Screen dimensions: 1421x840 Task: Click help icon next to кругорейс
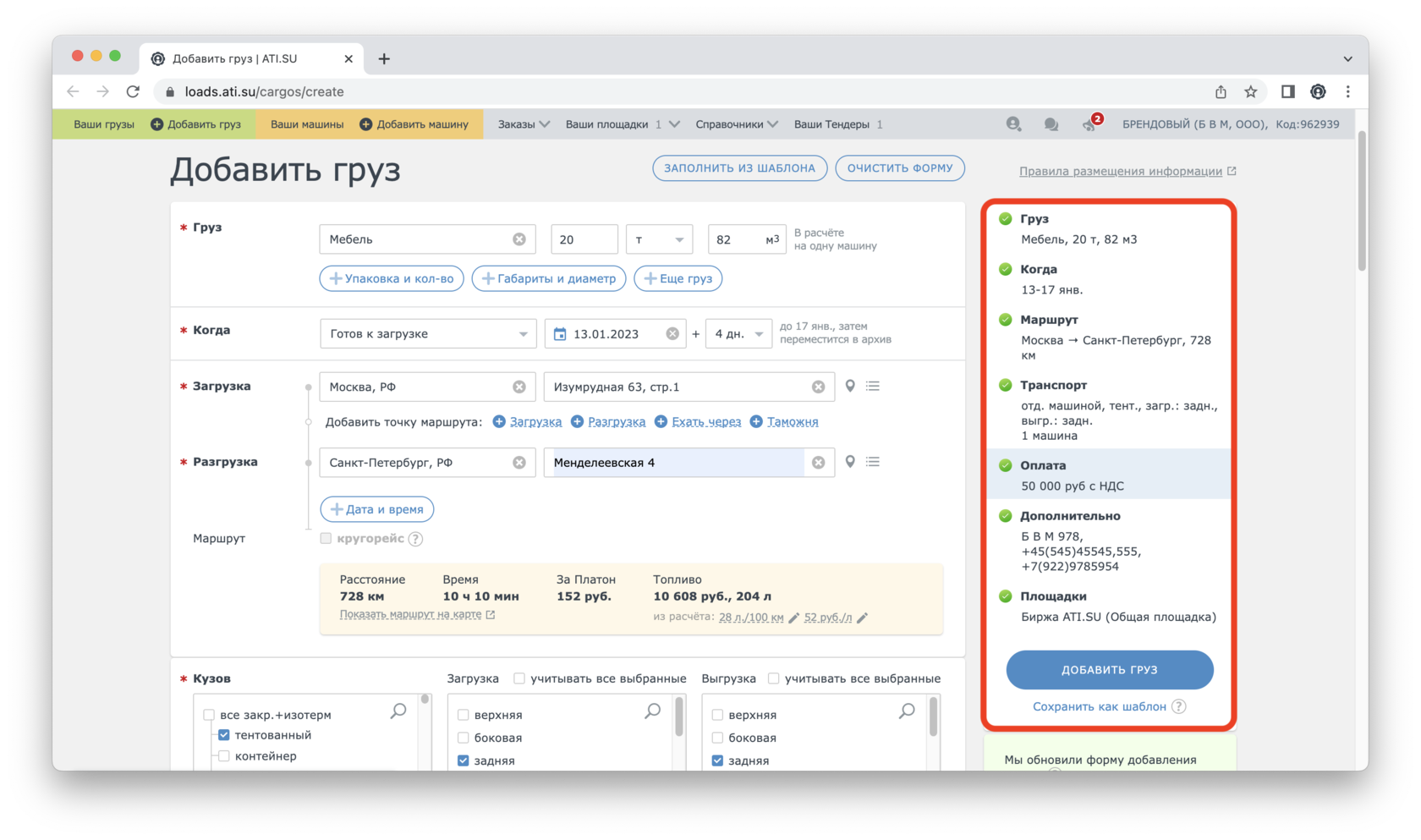(415, 539)
